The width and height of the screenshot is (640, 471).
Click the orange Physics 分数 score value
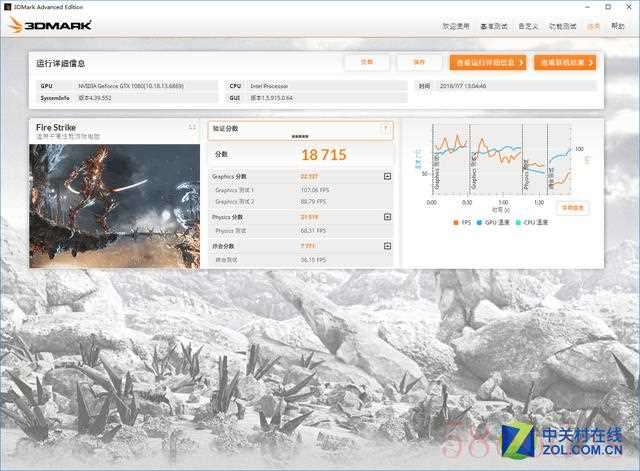(309, 217)
